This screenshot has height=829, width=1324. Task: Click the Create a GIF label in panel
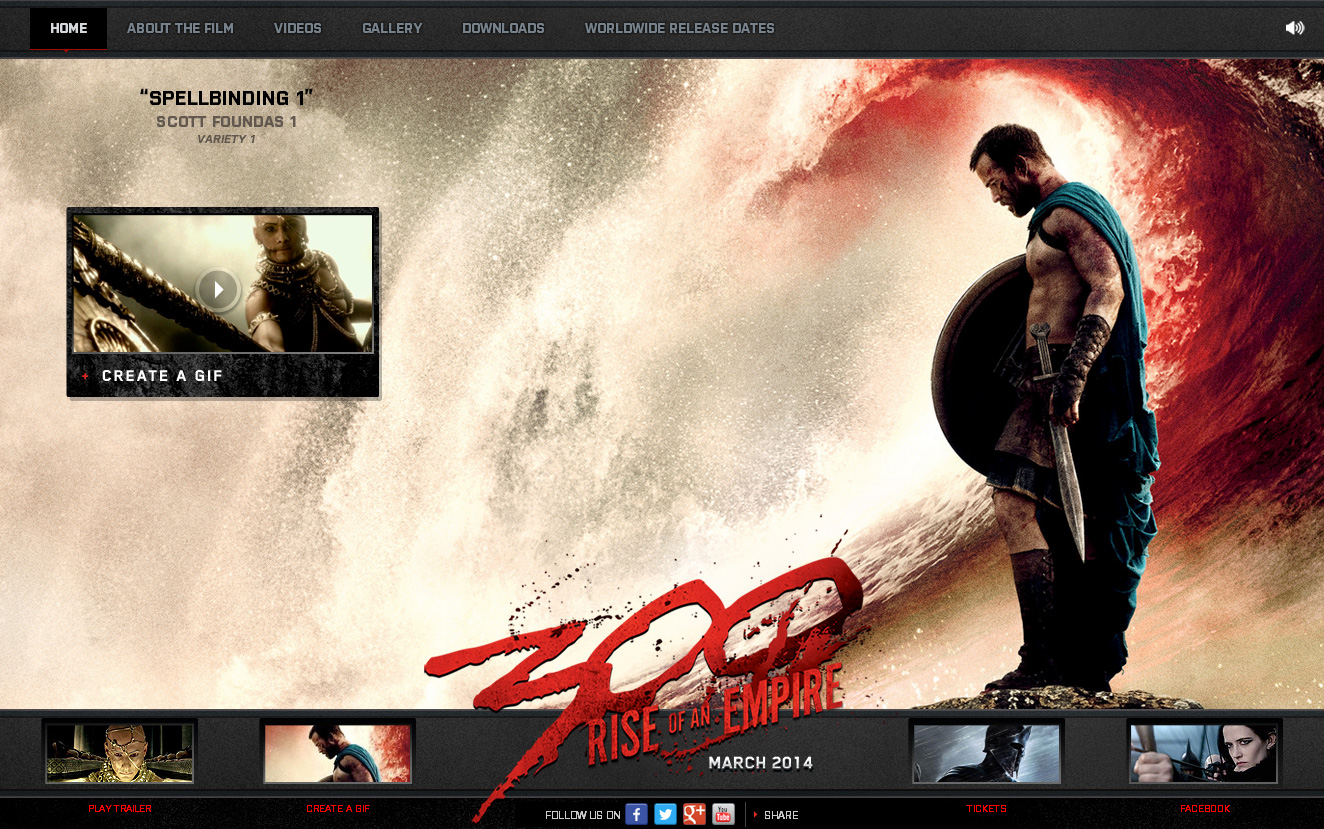(x=162, y=376)
